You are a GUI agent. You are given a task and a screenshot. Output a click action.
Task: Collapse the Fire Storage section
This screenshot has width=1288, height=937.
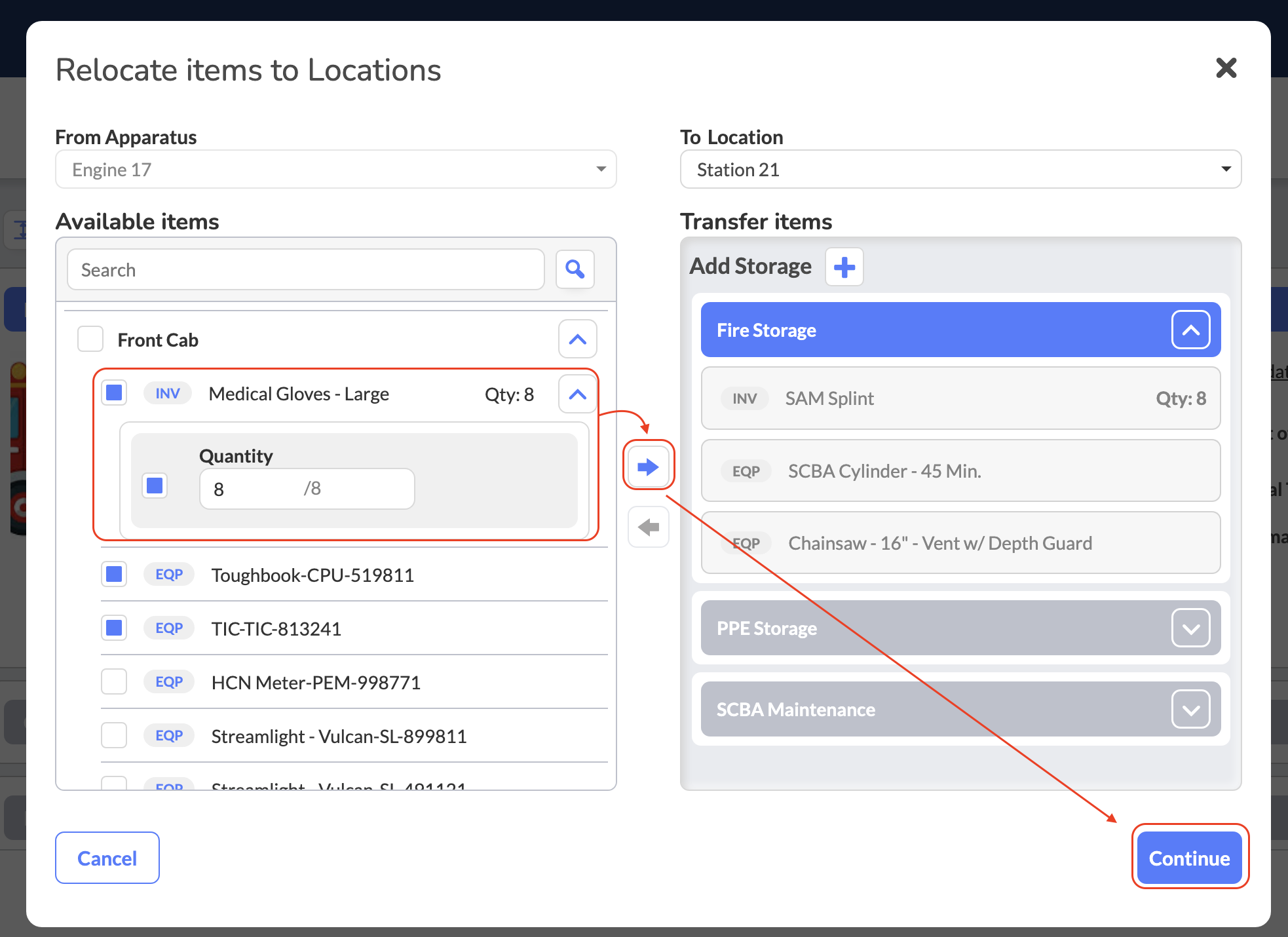tap(1190, 330)
